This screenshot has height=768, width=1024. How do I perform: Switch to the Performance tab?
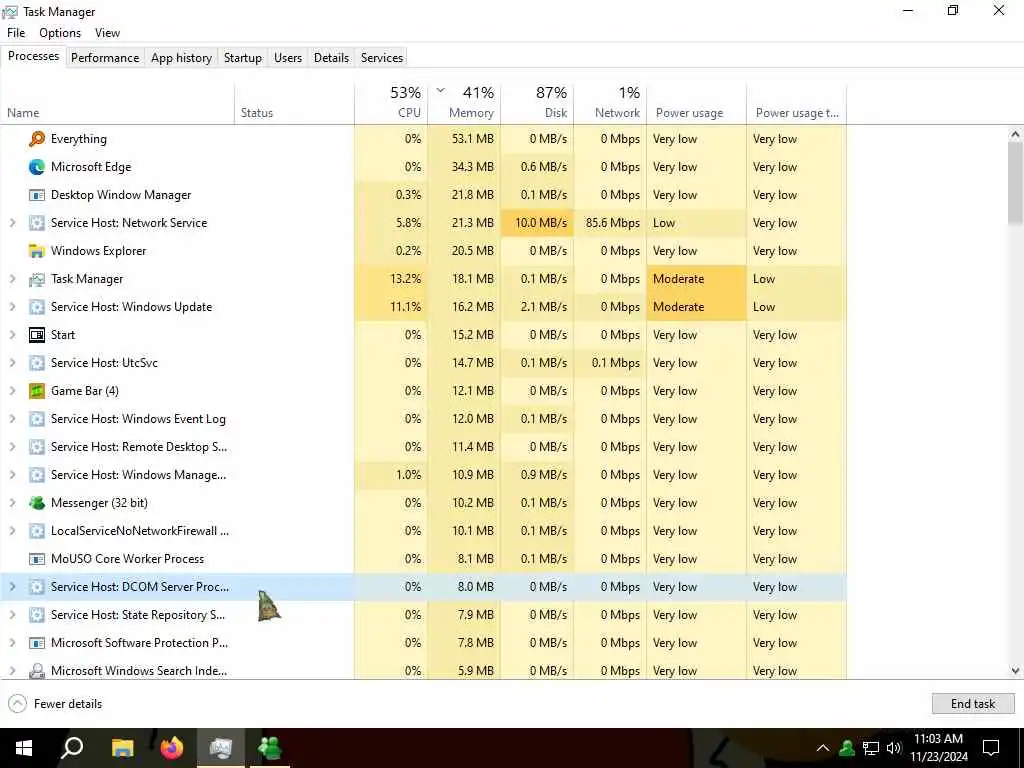105,57
